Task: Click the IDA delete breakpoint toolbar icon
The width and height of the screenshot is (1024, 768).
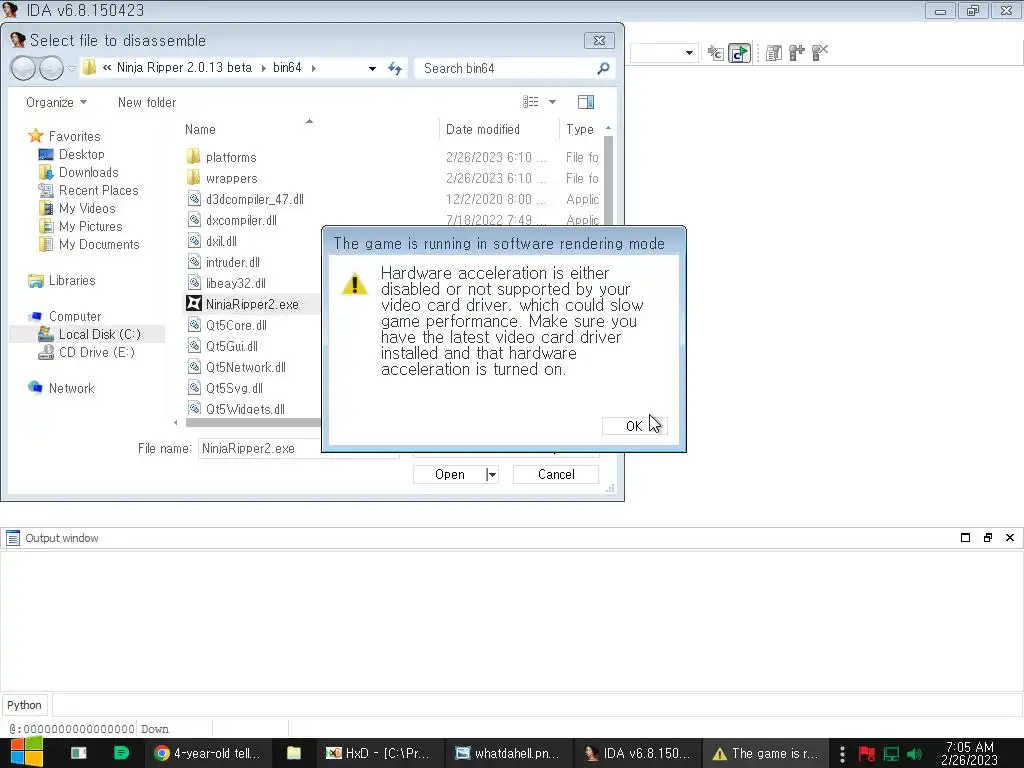Action: [820, 52]
